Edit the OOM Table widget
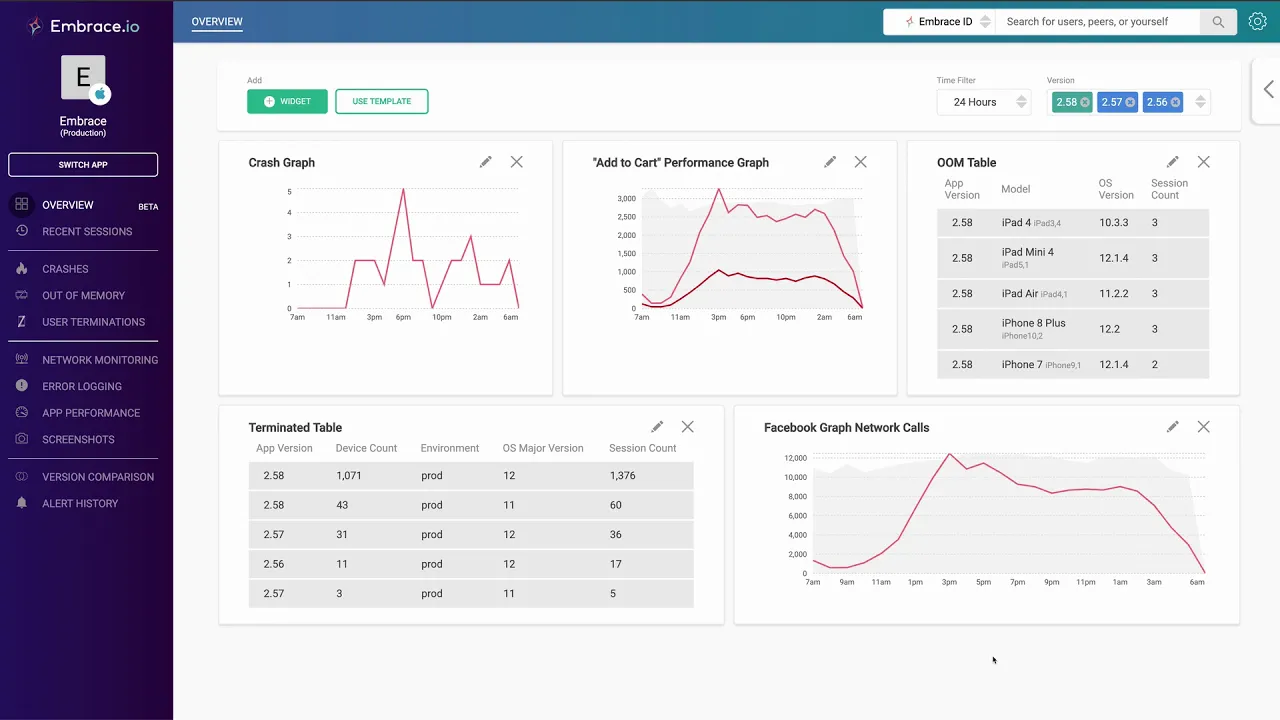The image size is (1280, 720). [1173, 162]
